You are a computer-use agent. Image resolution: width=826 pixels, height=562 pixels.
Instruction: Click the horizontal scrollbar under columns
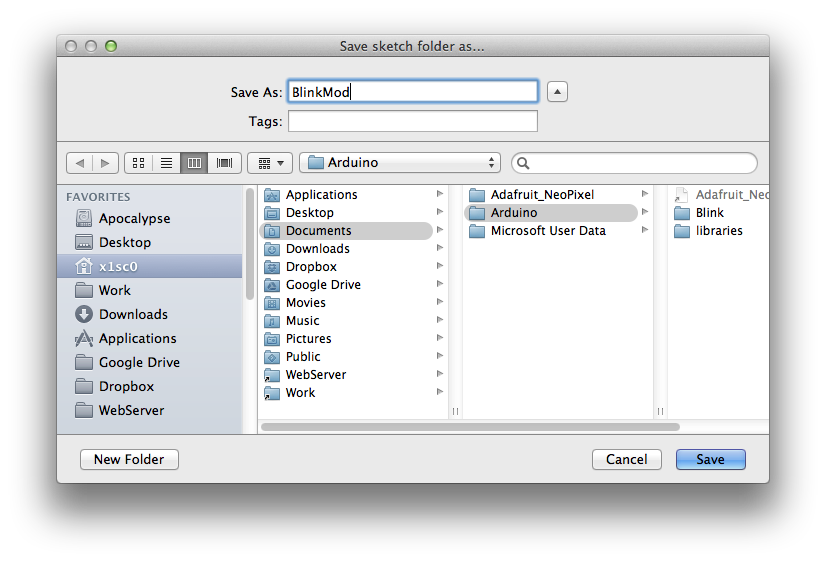click(x=470, y=426)
